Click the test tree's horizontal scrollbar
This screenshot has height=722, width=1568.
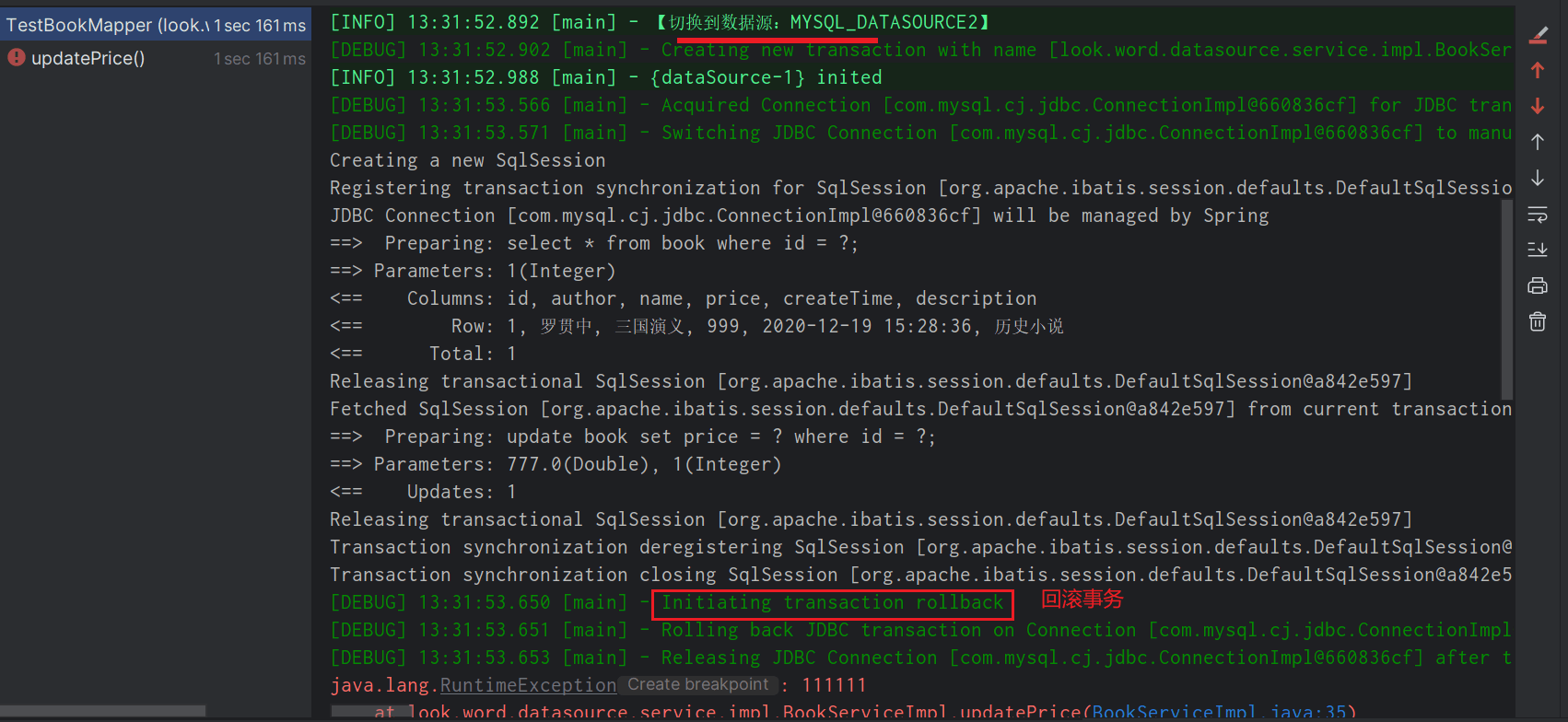coord(102,711)
